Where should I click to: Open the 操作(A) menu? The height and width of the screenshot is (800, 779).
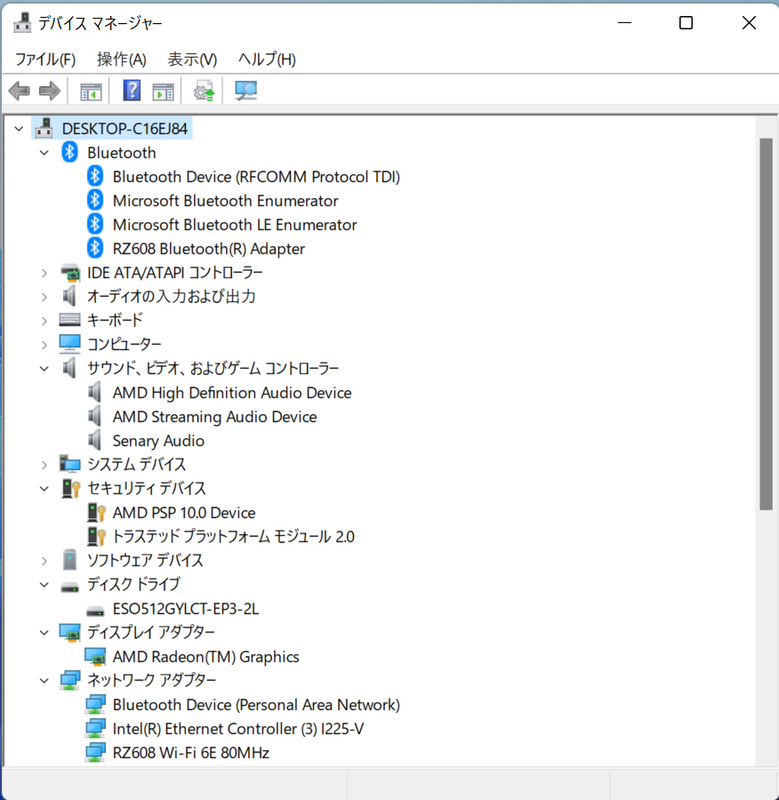(x=121, y=59)
